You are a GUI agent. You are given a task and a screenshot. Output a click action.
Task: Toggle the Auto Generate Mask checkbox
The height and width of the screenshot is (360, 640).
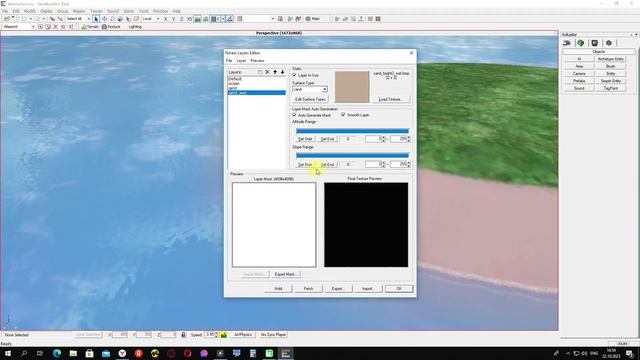pos(294,115)
